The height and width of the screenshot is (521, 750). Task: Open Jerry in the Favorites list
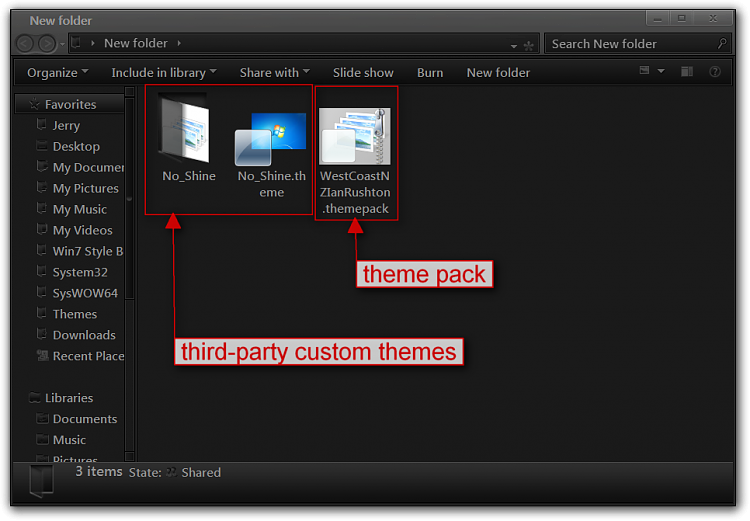click(66, 126)
